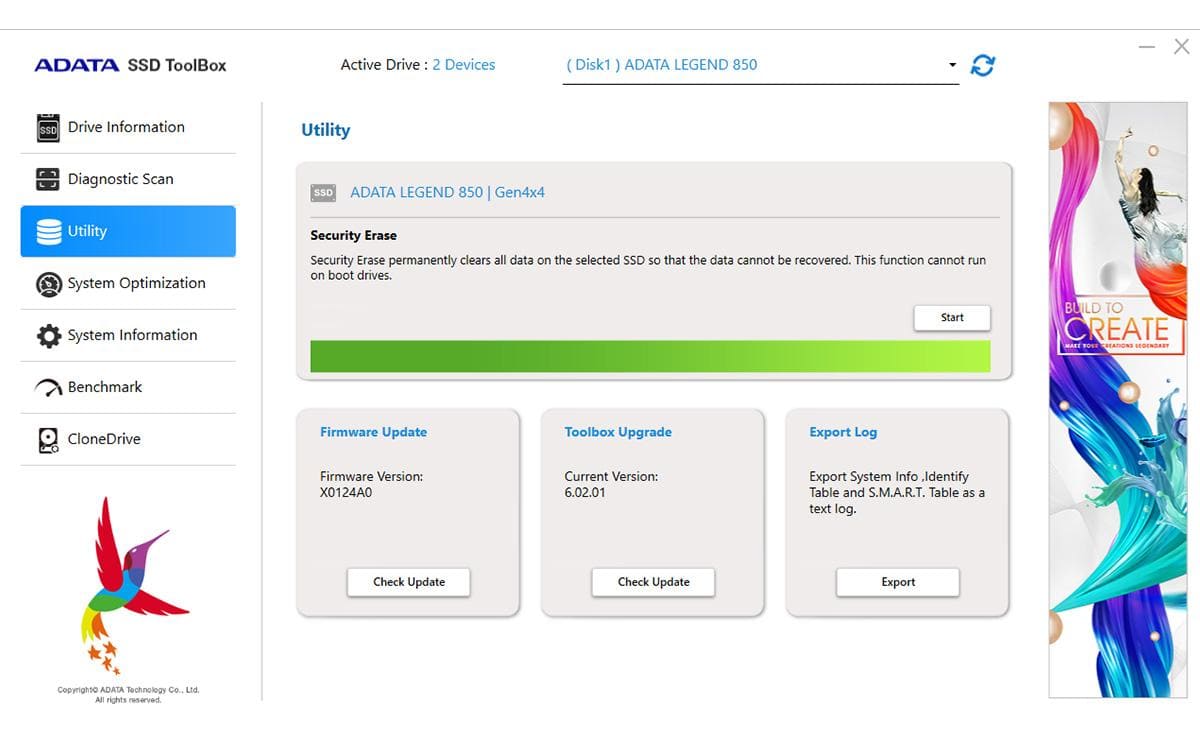Image resolution: width=1200 pixels, height=750 pixels.
Task: Start the Security Erase
Action: (951, 317)
